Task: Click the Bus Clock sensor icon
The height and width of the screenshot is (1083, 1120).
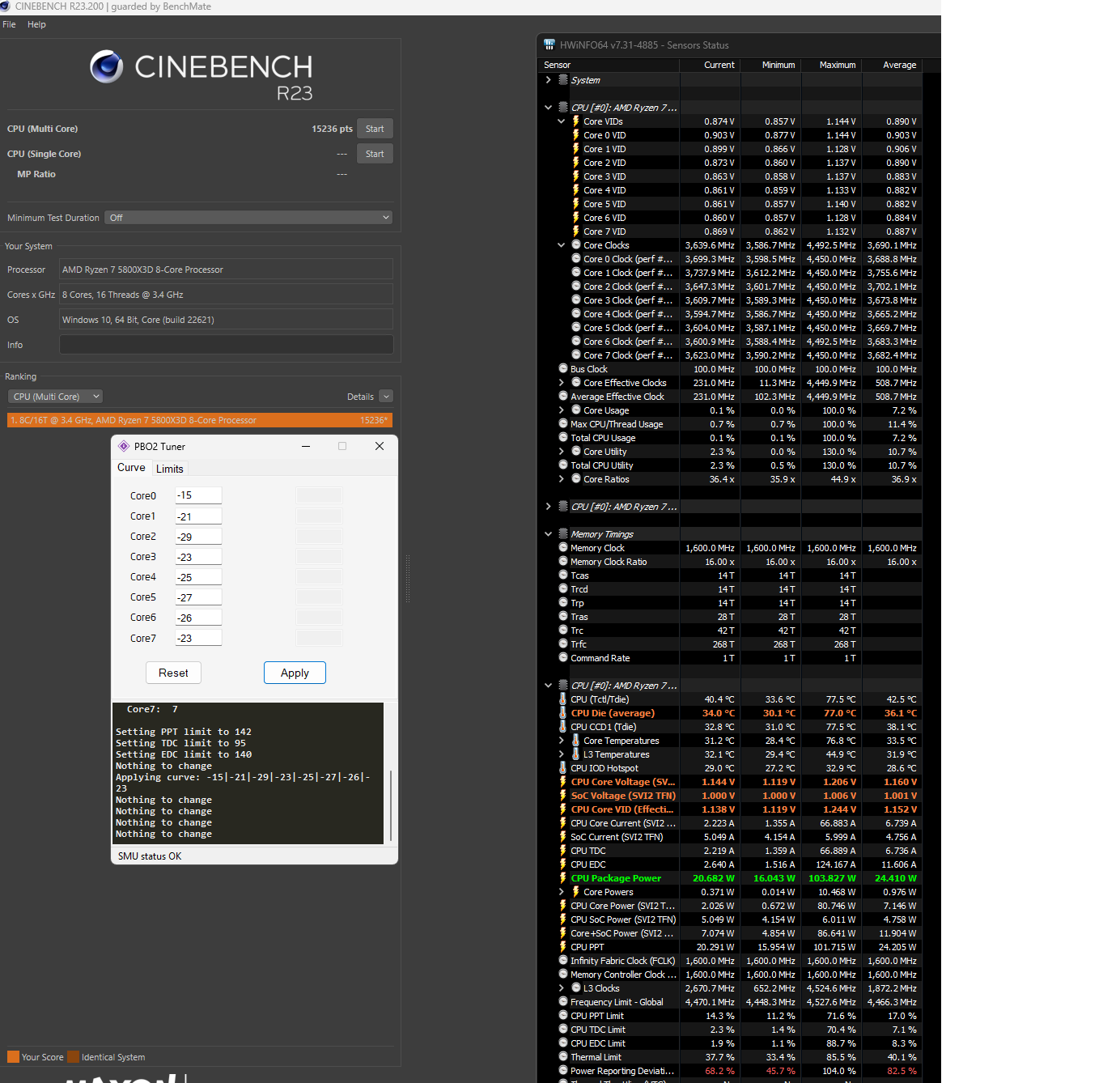Action: point(563,368)
